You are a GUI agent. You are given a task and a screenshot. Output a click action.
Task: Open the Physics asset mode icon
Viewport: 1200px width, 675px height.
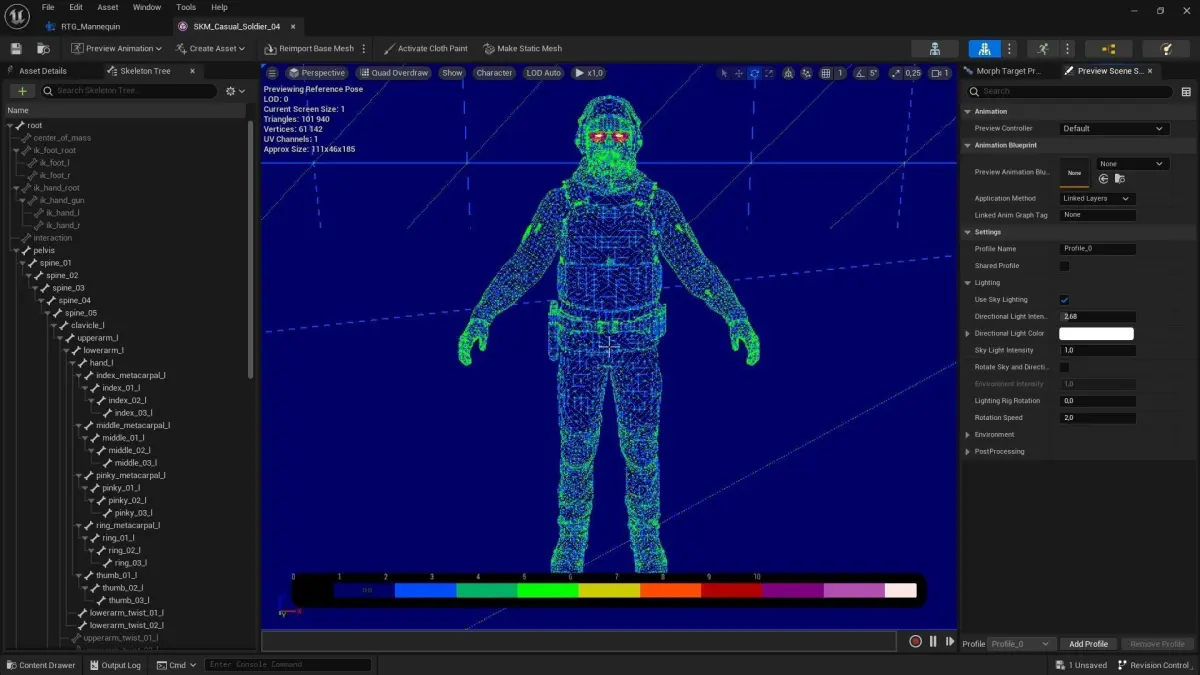1165,48
